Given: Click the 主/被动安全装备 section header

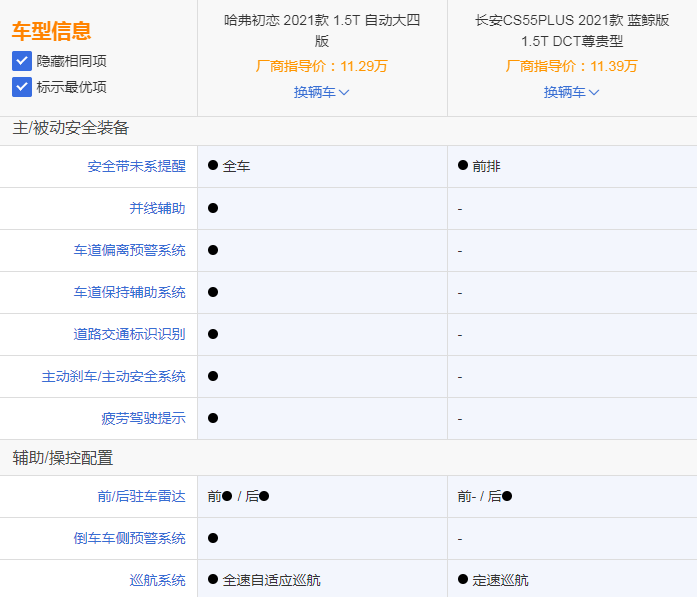Looking at the screenshot, I should pyautogui.click(x=71, y=128).
